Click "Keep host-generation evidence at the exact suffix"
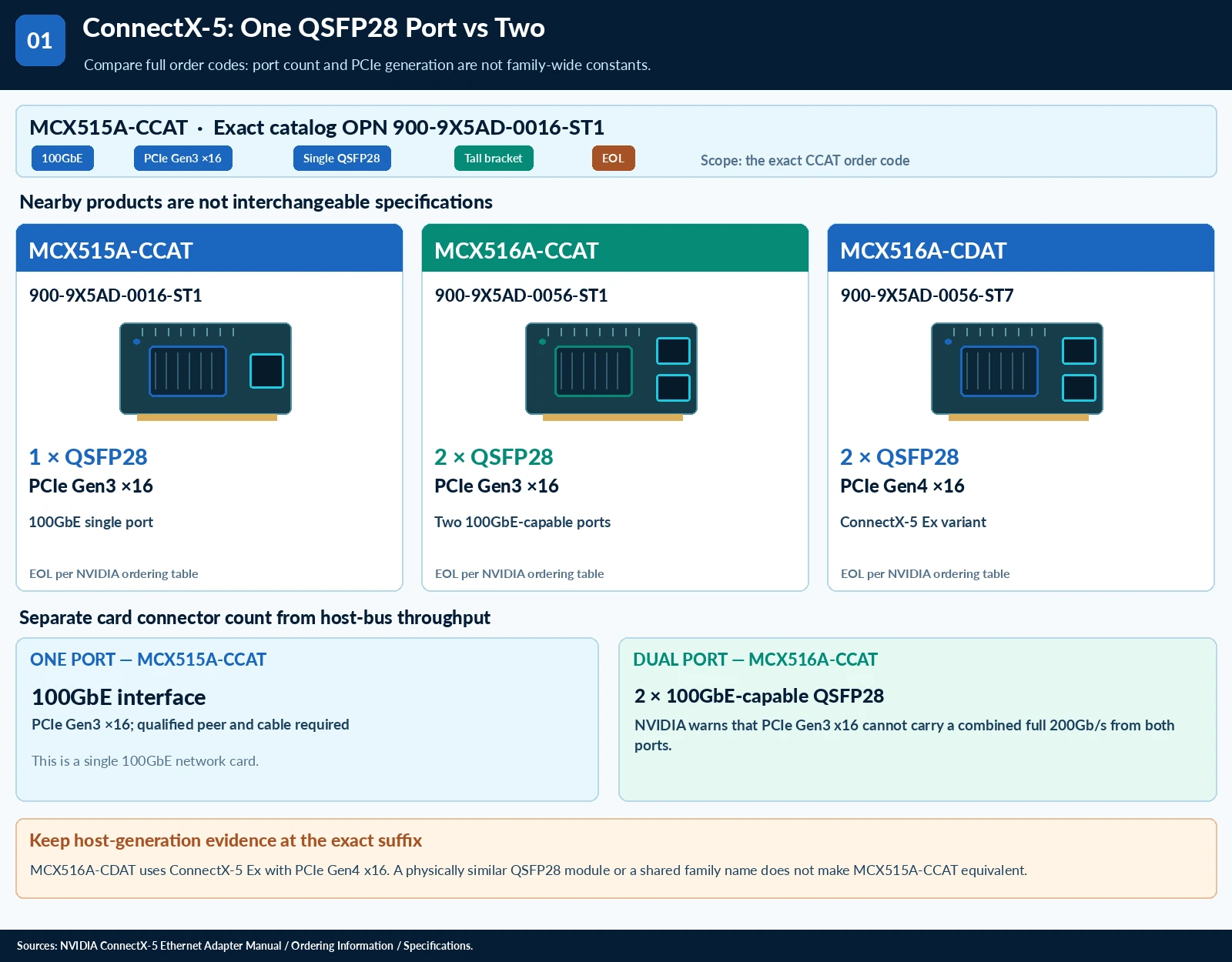This screenshot has width=1232, height=962. click(x=226, y=840)
